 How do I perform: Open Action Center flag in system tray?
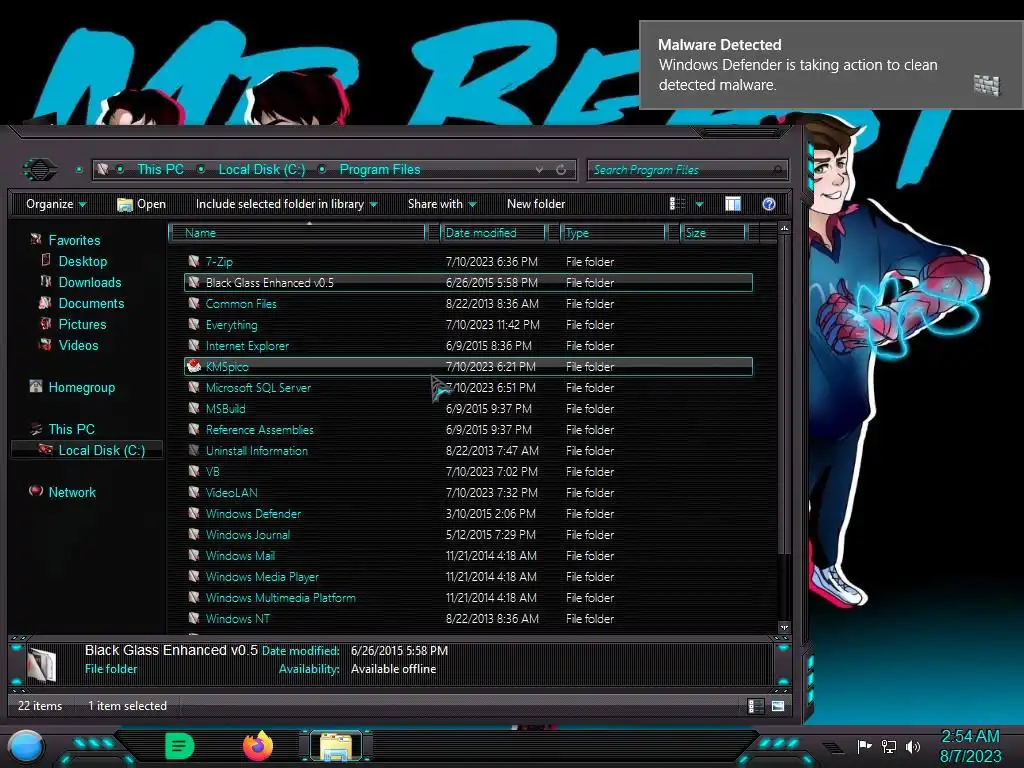[865, 746]
